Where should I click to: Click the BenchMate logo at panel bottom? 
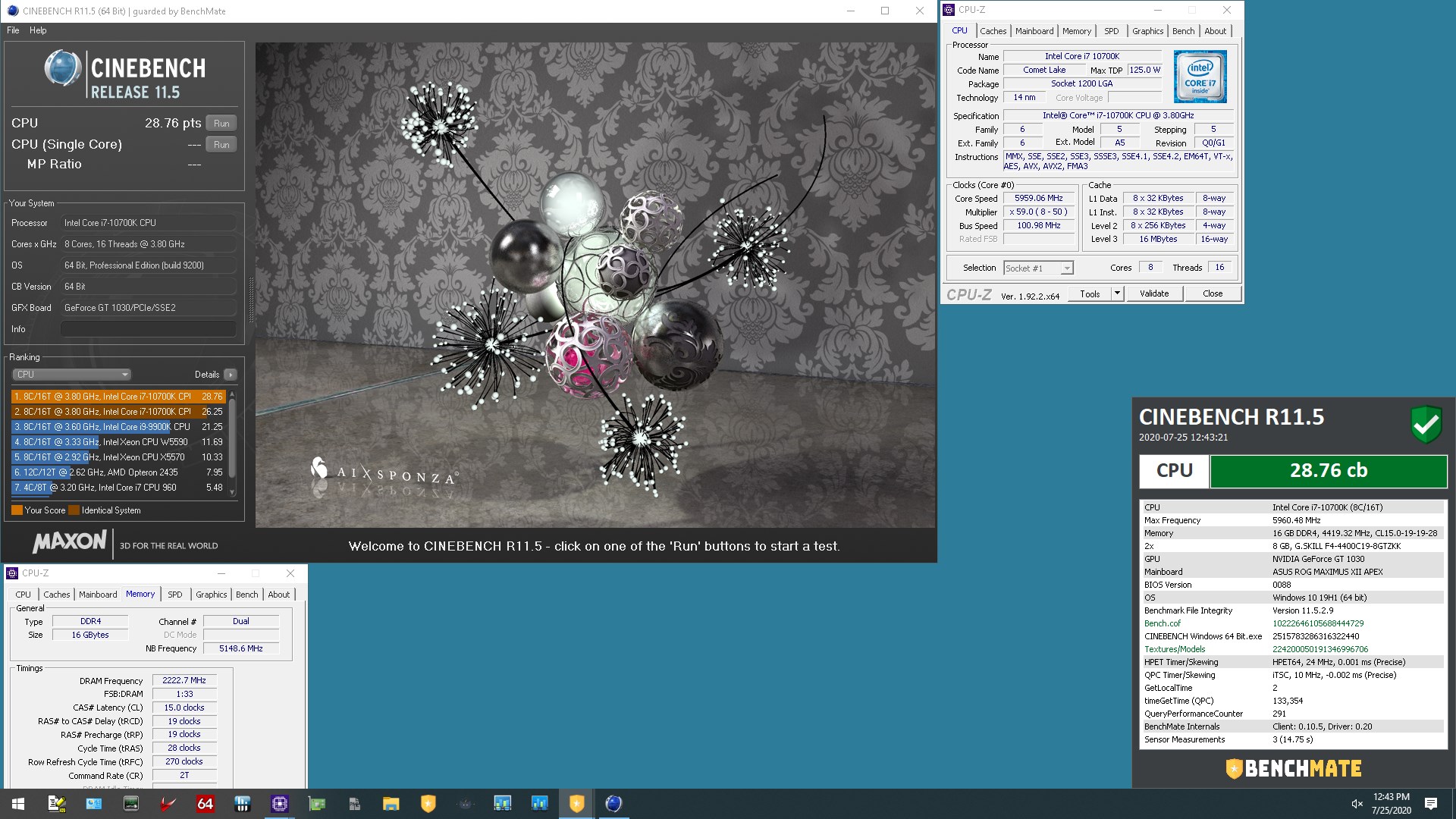1294,769
